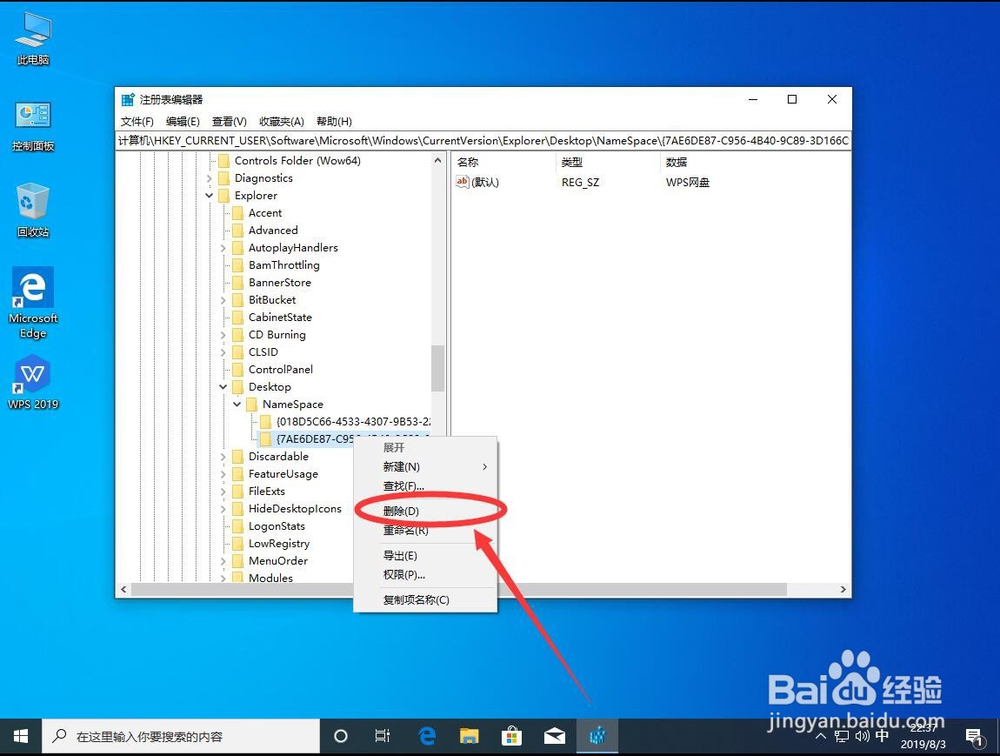This screenshot has height=756, width=1000.
Task: Open the 查看(V) menu
Action: (229, 121)
